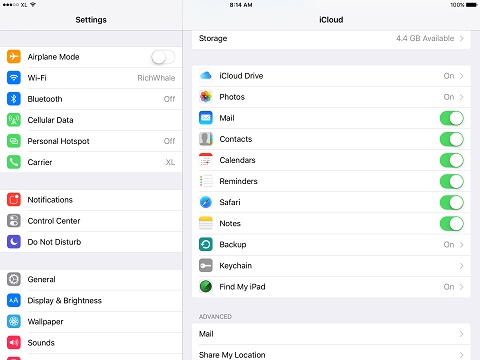Open Personal Hotspot settings

91,141
